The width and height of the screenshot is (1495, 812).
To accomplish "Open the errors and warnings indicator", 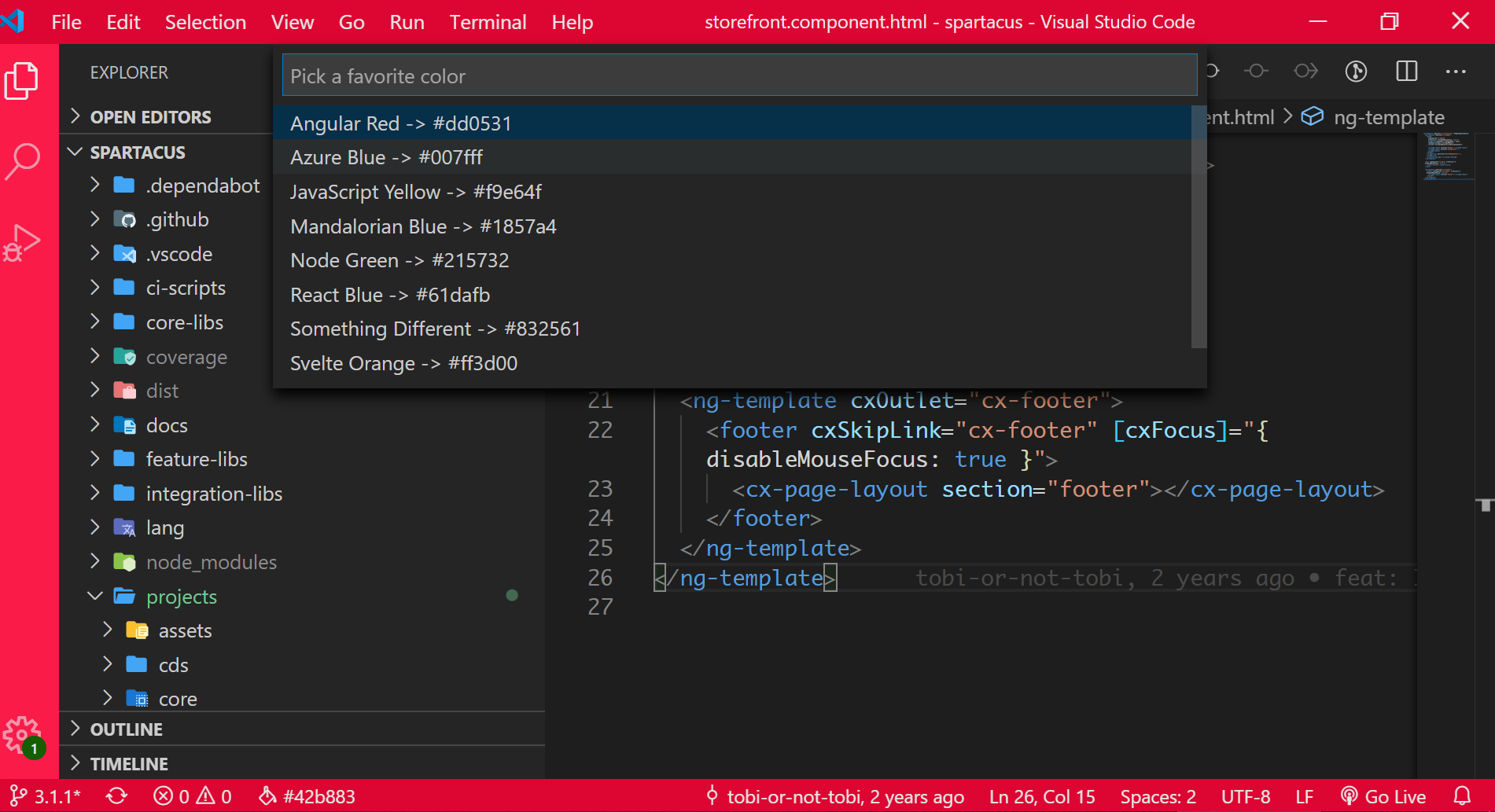I will click(191, 795).
